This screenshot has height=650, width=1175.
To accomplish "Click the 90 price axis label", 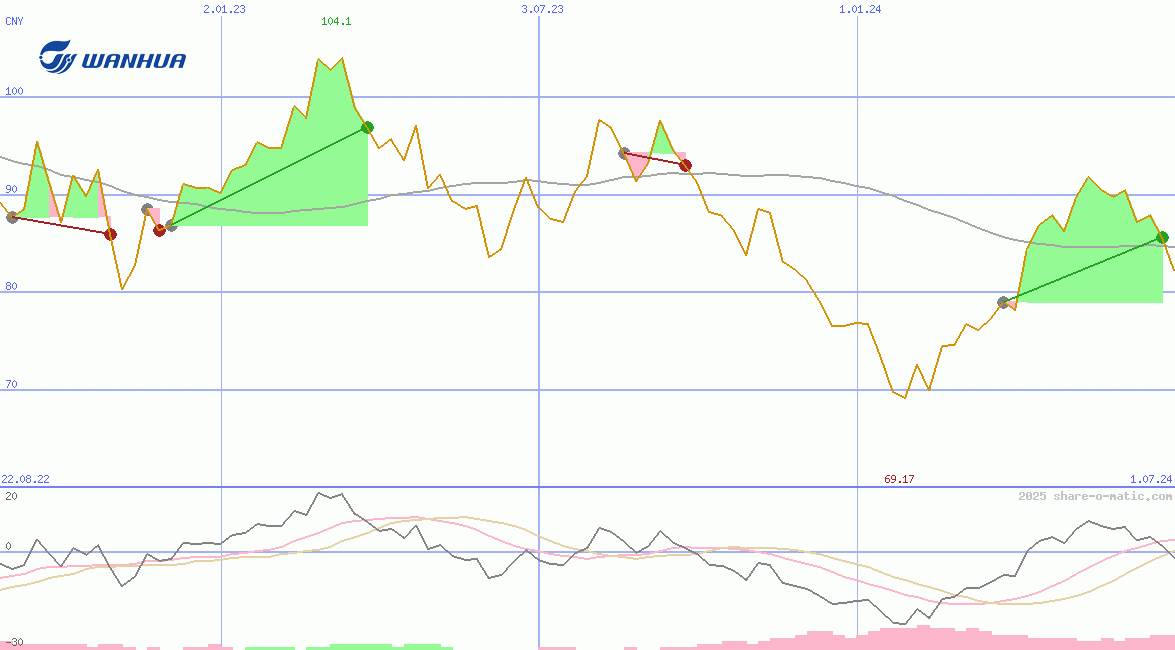I will pyautogui.click(x=11, y=190).
